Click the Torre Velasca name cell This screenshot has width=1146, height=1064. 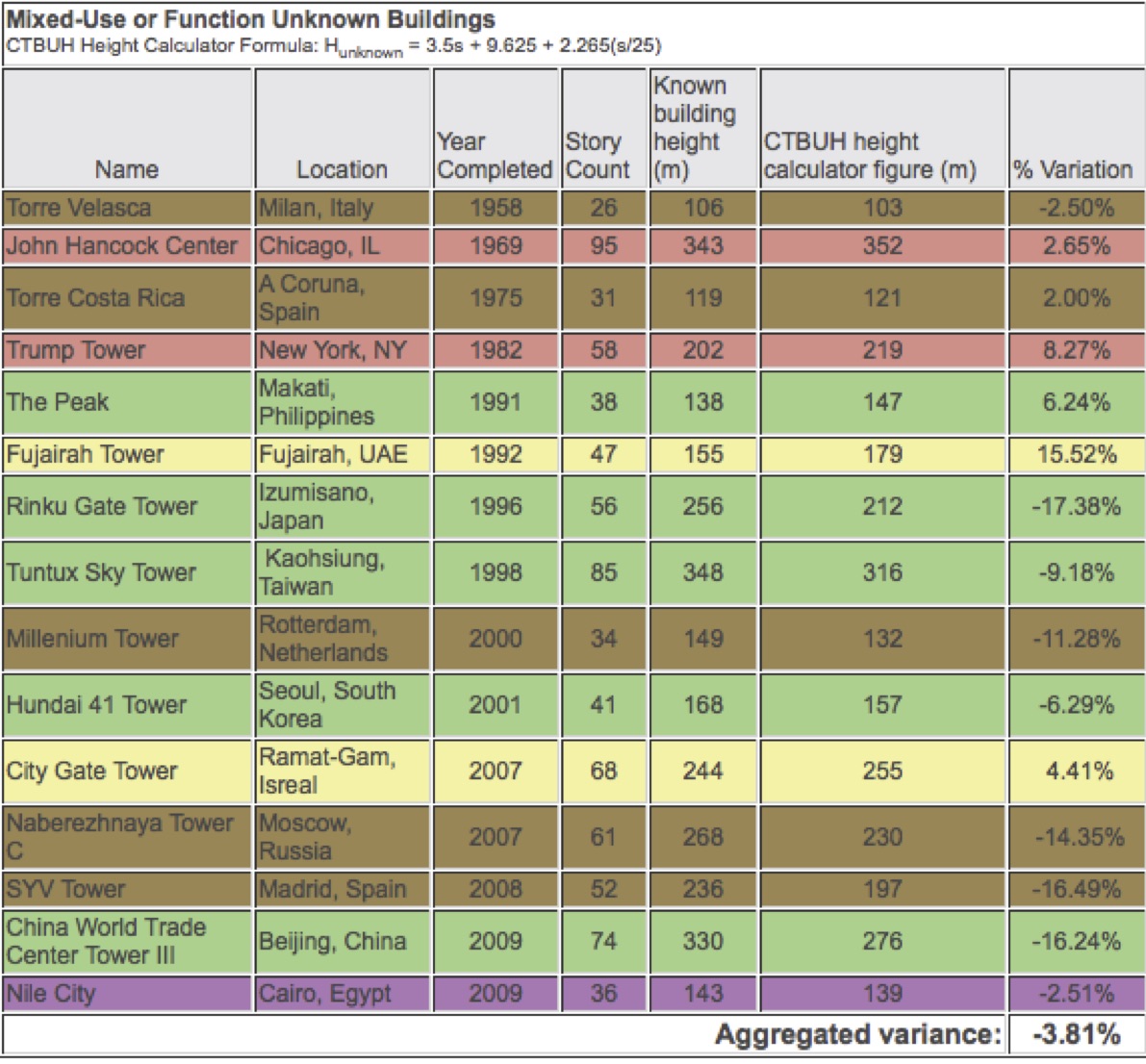pos(79,208)
